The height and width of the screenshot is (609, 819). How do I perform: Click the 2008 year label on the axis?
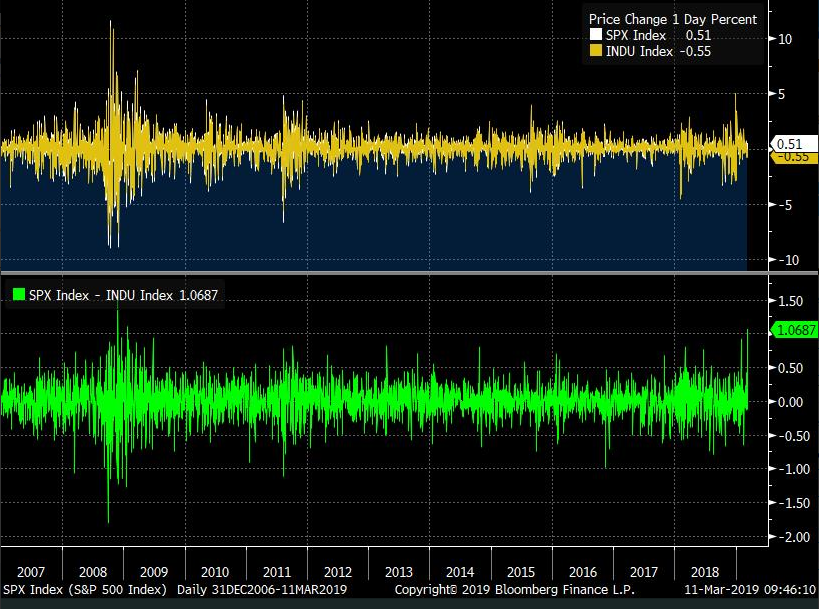click(x=92, y=572)
